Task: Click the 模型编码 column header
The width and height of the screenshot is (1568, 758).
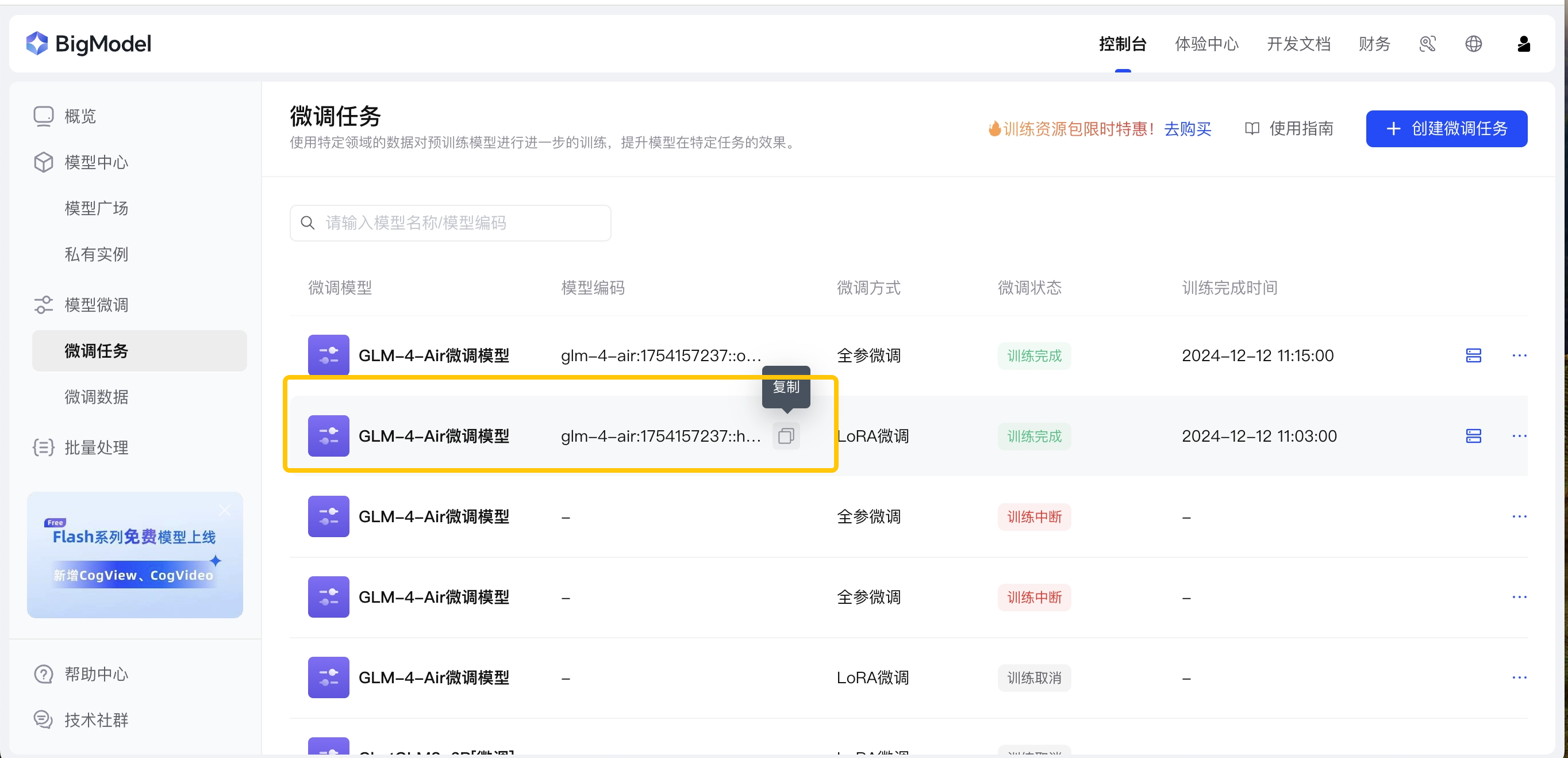Action: (x=592, y=288)
